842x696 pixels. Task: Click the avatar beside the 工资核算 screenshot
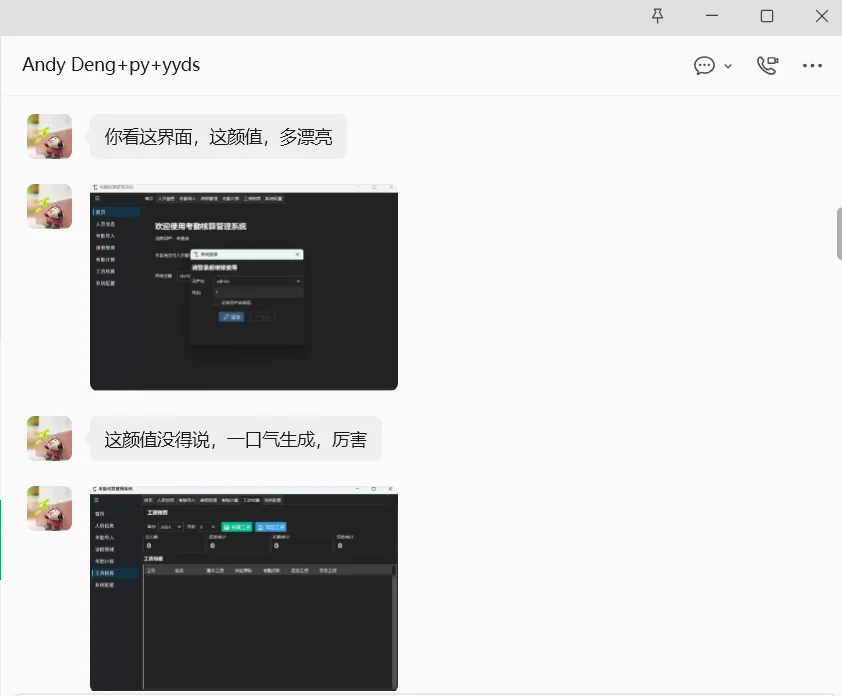[x=49, y=509]
